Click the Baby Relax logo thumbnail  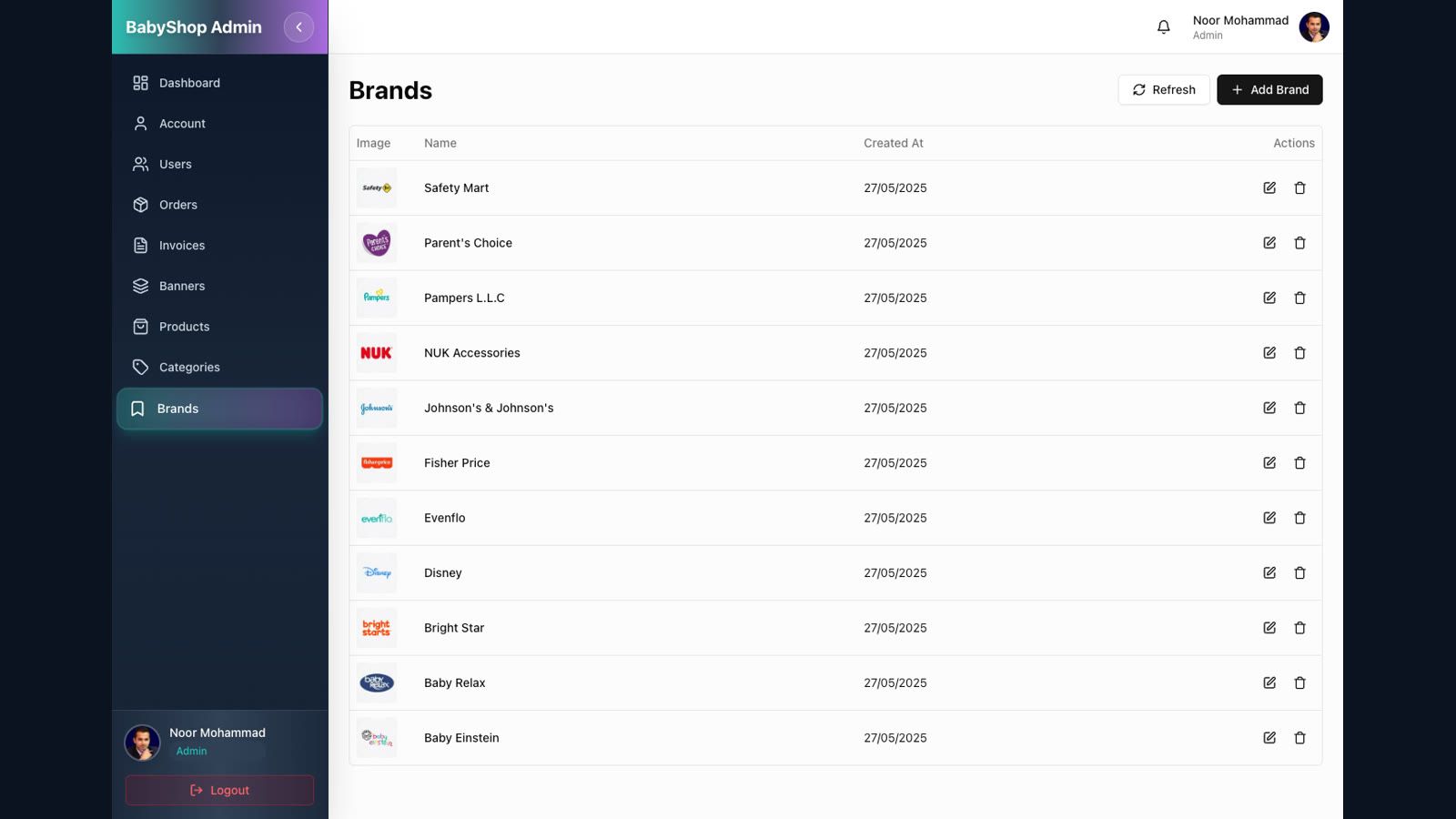tap(377, 682)
